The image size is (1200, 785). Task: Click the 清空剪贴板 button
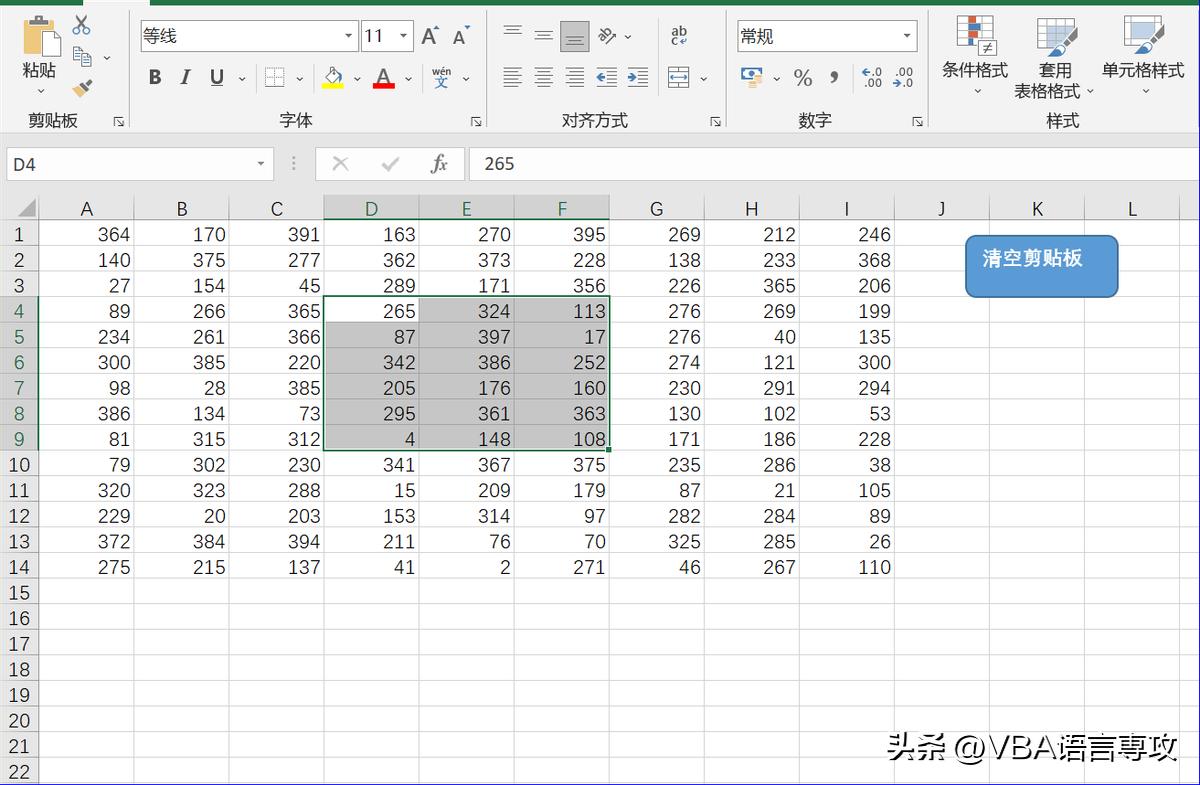coord(1041,265)
